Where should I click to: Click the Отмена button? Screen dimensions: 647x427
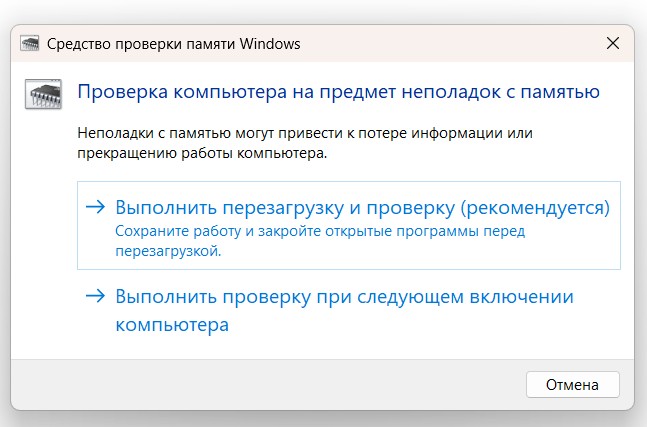coord(573,385)
